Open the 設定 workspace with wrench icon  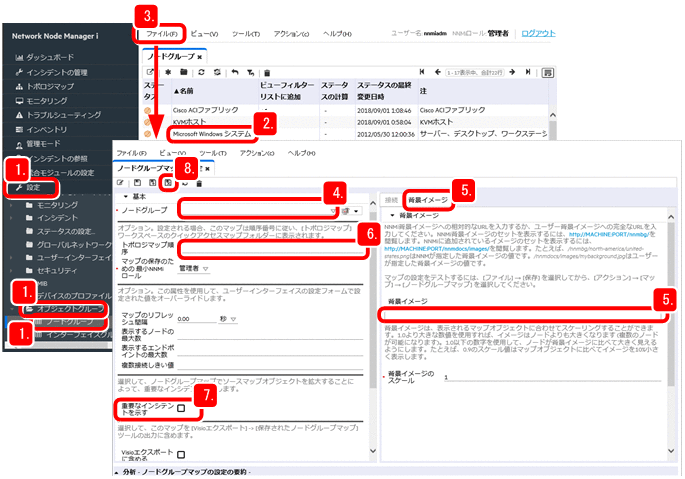tap(28, 187)
